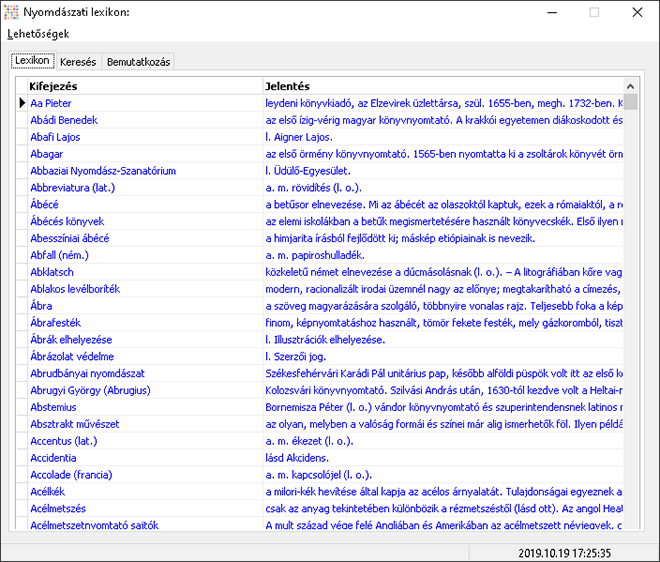
Task: Click the scrollbar up arrow
Action: point(630,86)
